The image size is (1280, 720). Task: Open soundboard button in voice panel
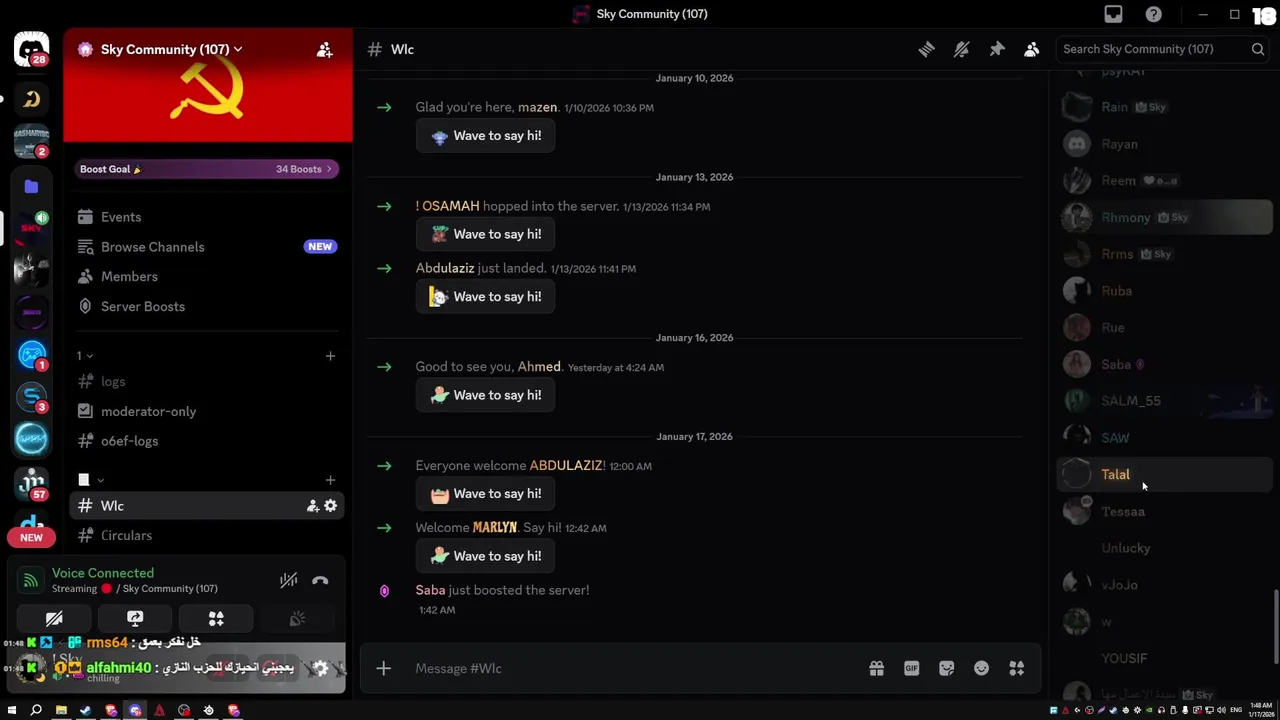click(x=297, y=619)
